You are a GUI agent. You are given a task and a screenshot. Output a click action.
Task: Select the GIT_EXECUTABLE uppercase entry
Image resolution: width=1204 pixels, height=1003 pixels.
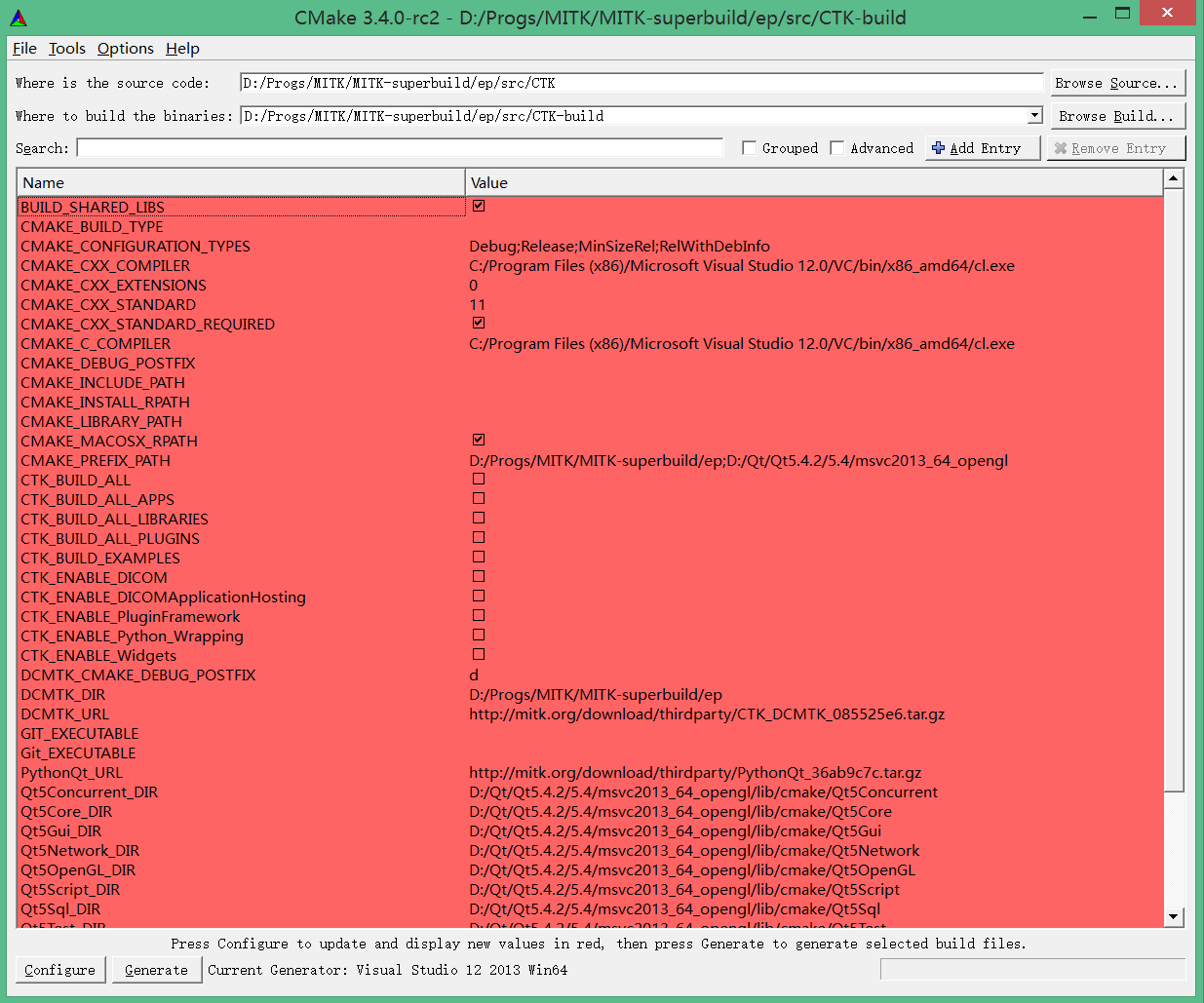point(80,733)
